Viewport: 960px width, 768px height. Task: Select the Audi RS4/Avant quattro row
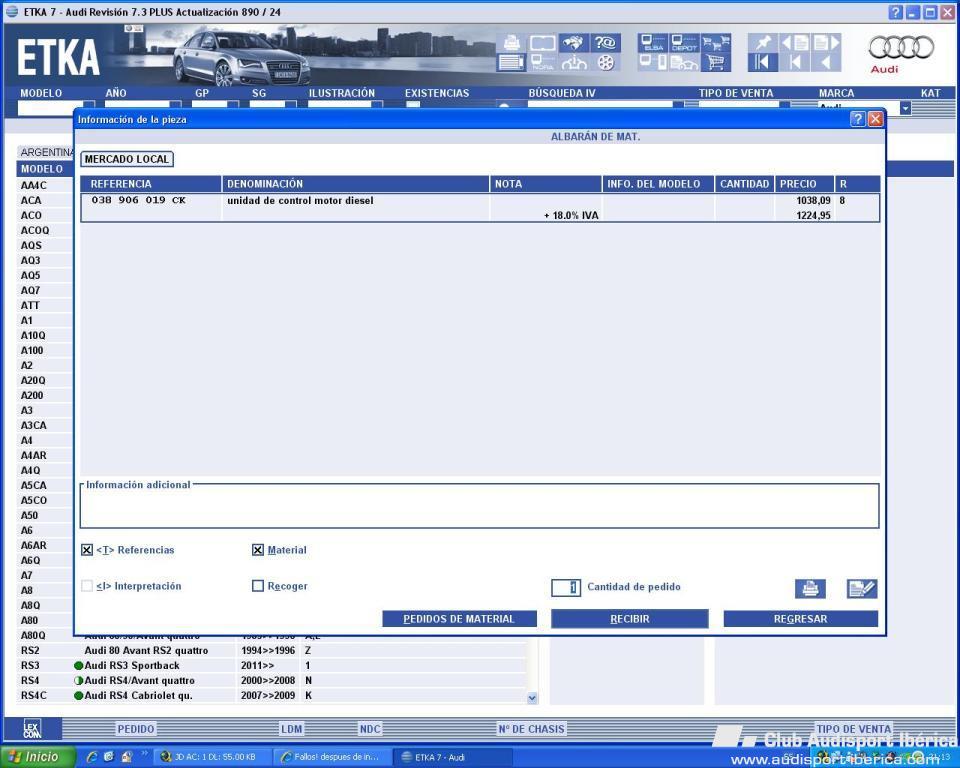[x=272, y=680]
